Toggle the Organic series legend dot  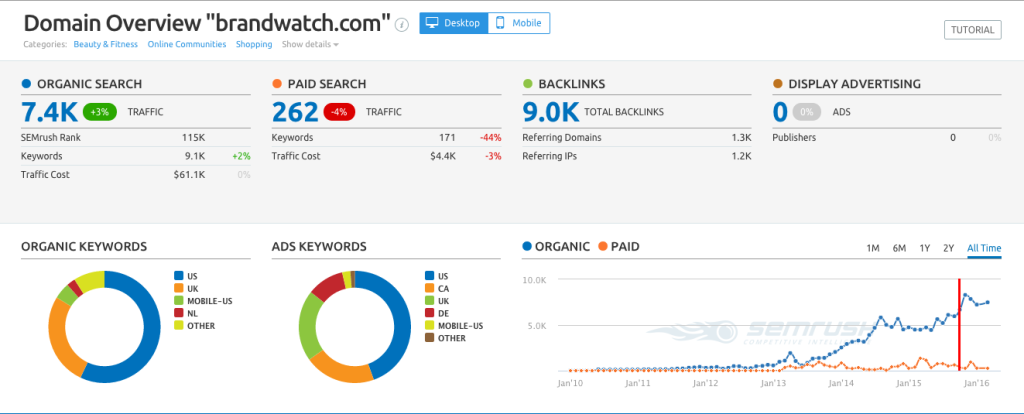click(528, 246)
